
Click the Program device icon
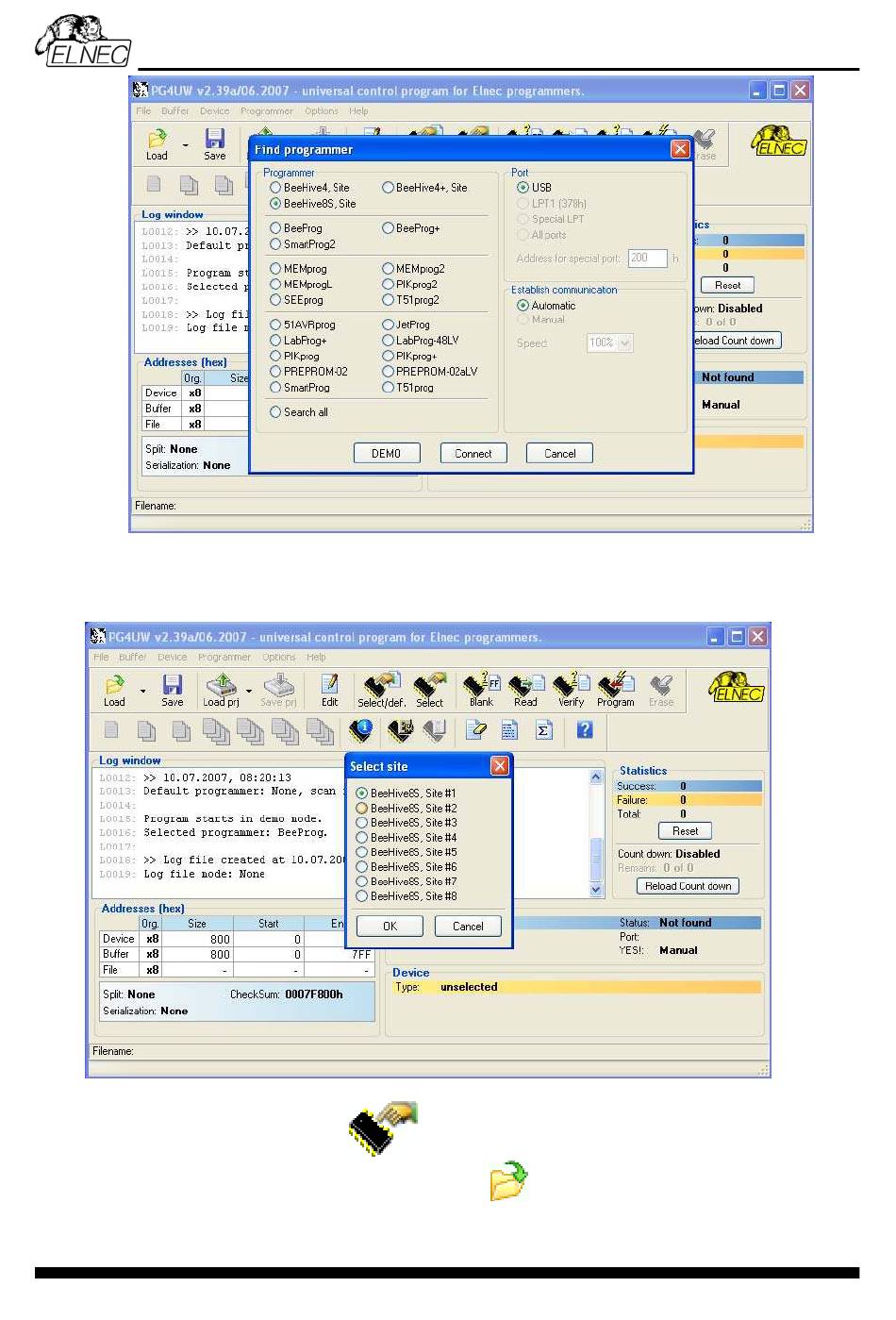616,690
